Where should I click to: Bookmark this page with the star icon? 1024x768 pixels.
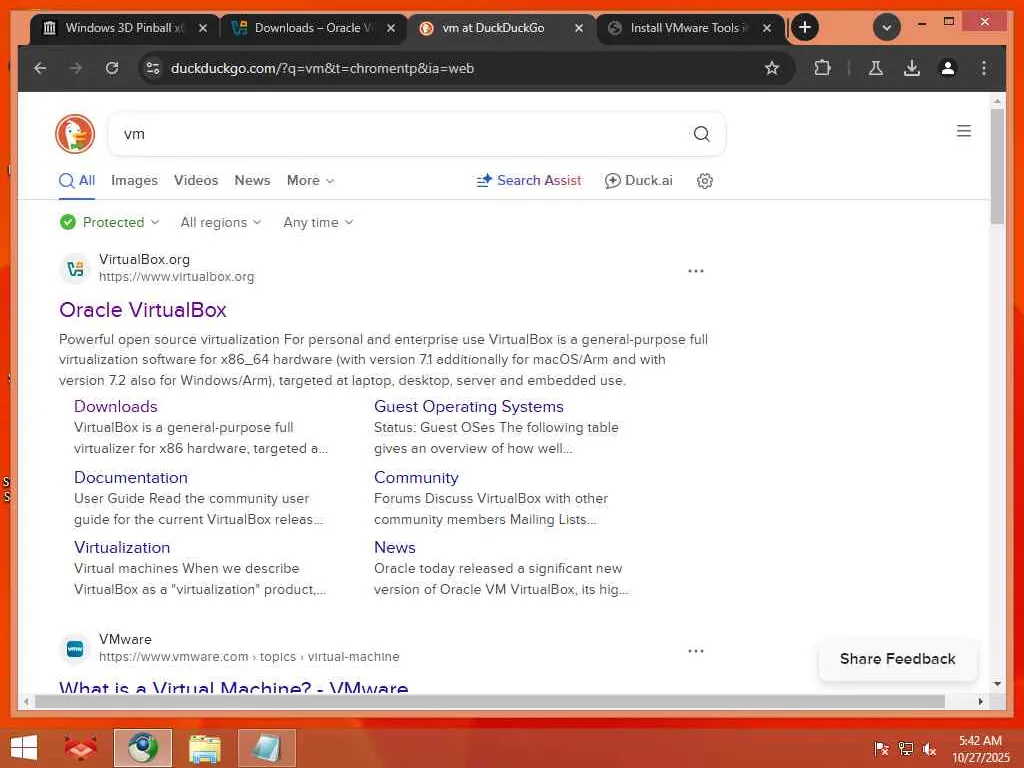tap(772, 68)
